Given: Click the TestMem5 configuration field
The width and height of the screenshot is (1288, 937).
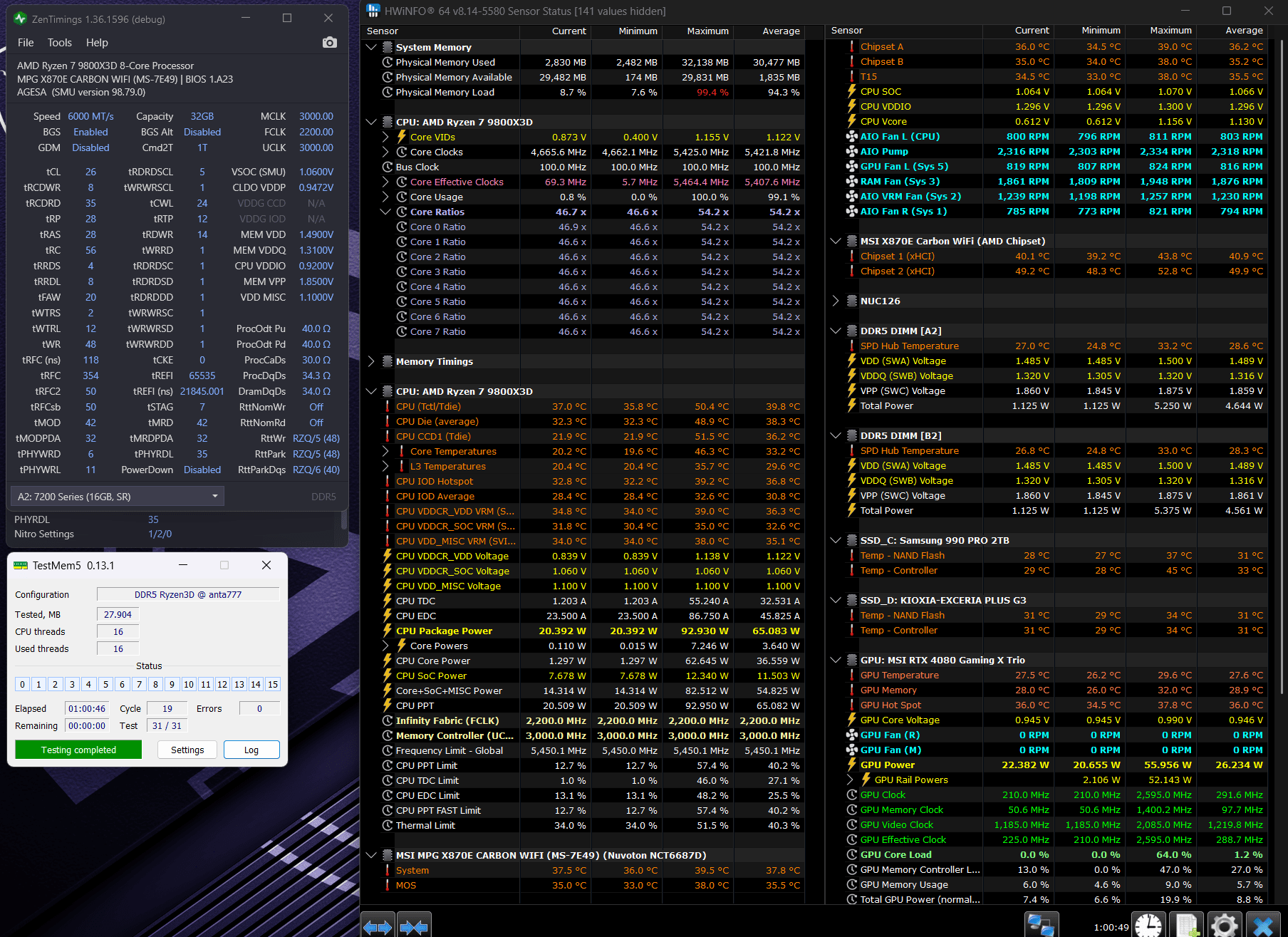Looking at the screenshot, I should click(188, 594).
